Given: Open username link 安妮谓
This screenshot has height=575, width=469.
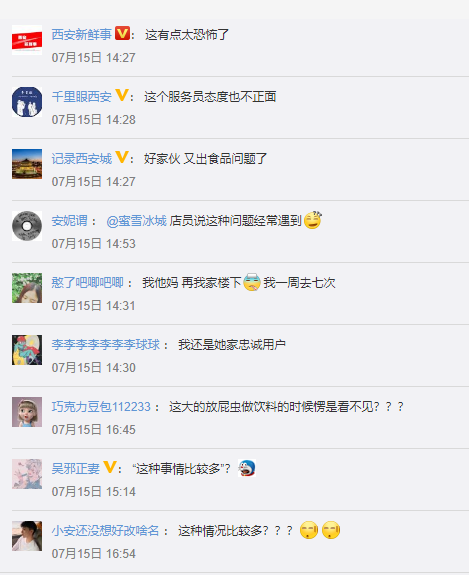Looking at the screenshot, I should tap(69, 221).
